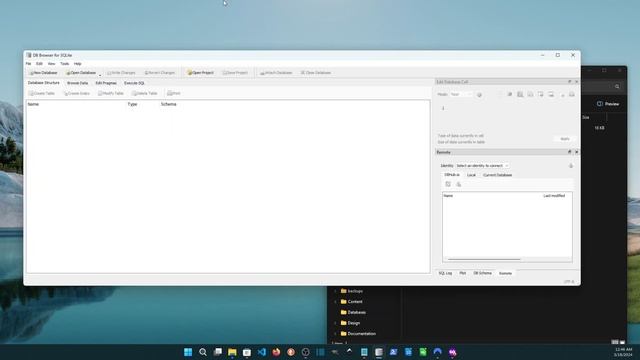Click the Modify Table button
The width and height of the screenshot is (640, 360).
pos(111,93)
